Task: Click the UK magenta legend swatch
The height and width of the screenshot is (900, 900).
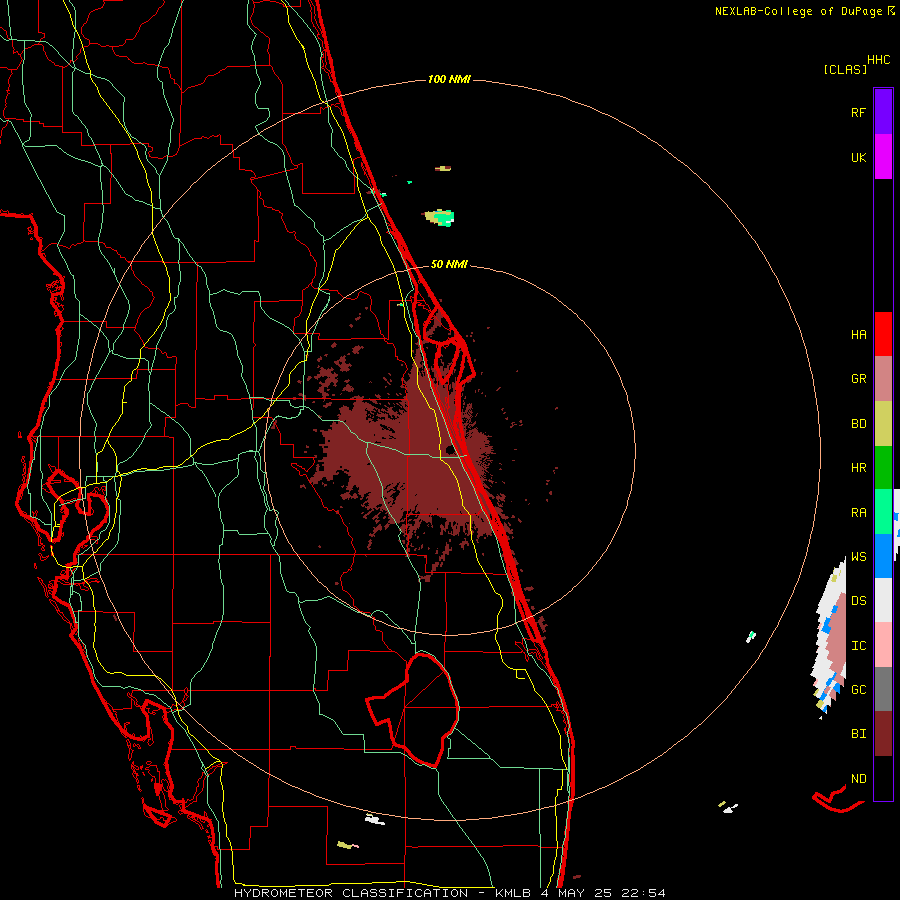Action: point(883,157)
